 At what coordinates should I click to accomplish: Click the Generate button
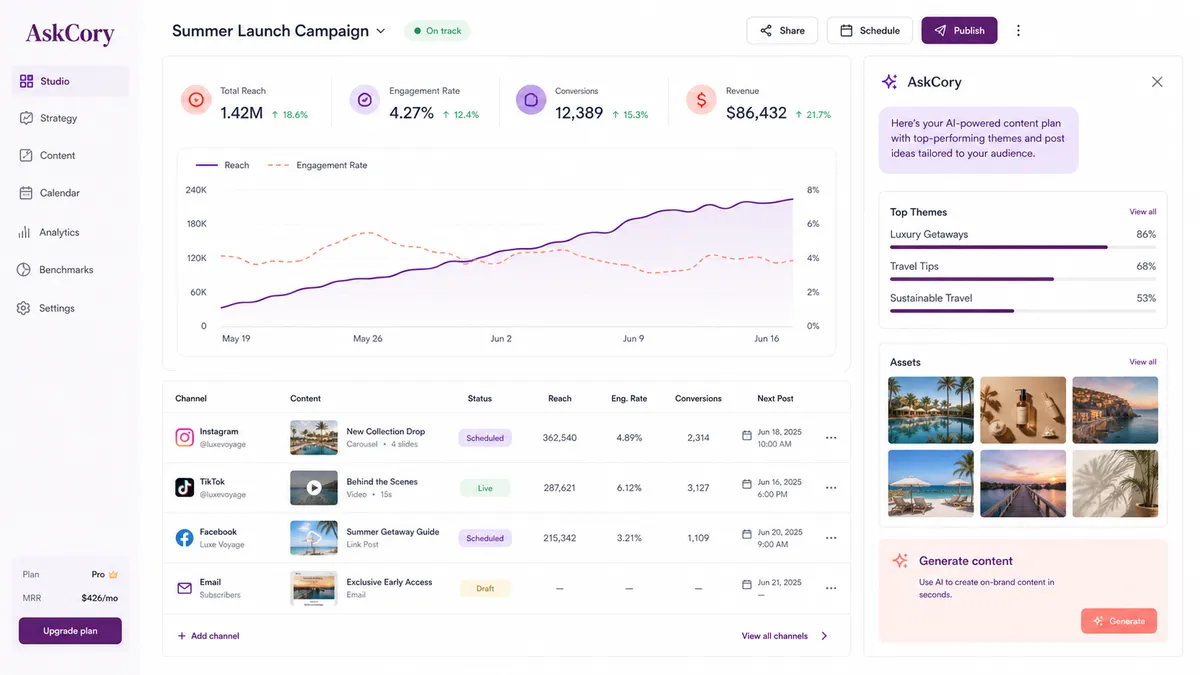1119,621
